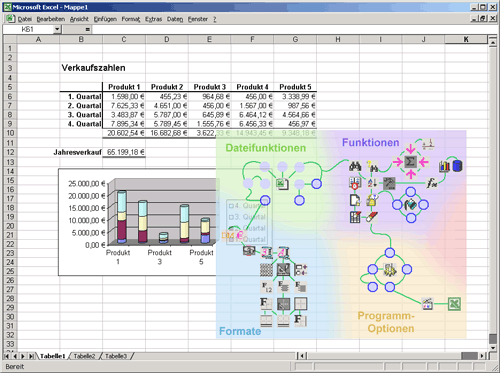Viewport: 500px width, 373px height.
Task: Click the fx function icon
Action: 432,183
